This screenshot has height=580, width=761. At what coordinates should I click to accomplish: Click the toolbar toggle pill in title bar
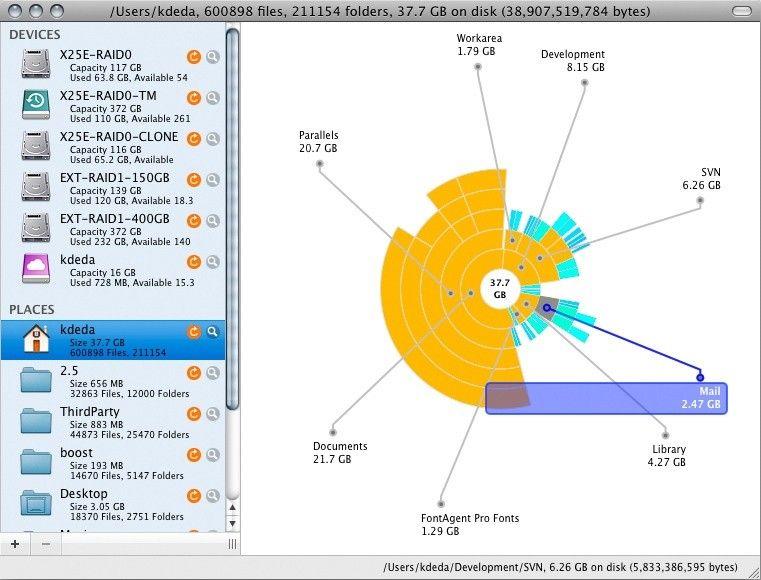pos(741,11)
